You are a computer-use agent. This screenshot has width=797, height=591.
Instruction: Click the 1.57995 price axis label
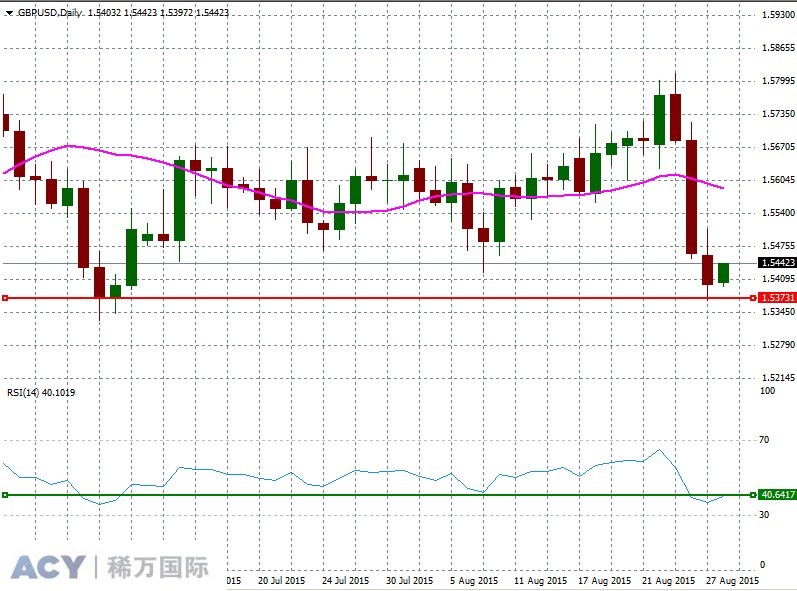pyautogui.click(x=778, y=81)
